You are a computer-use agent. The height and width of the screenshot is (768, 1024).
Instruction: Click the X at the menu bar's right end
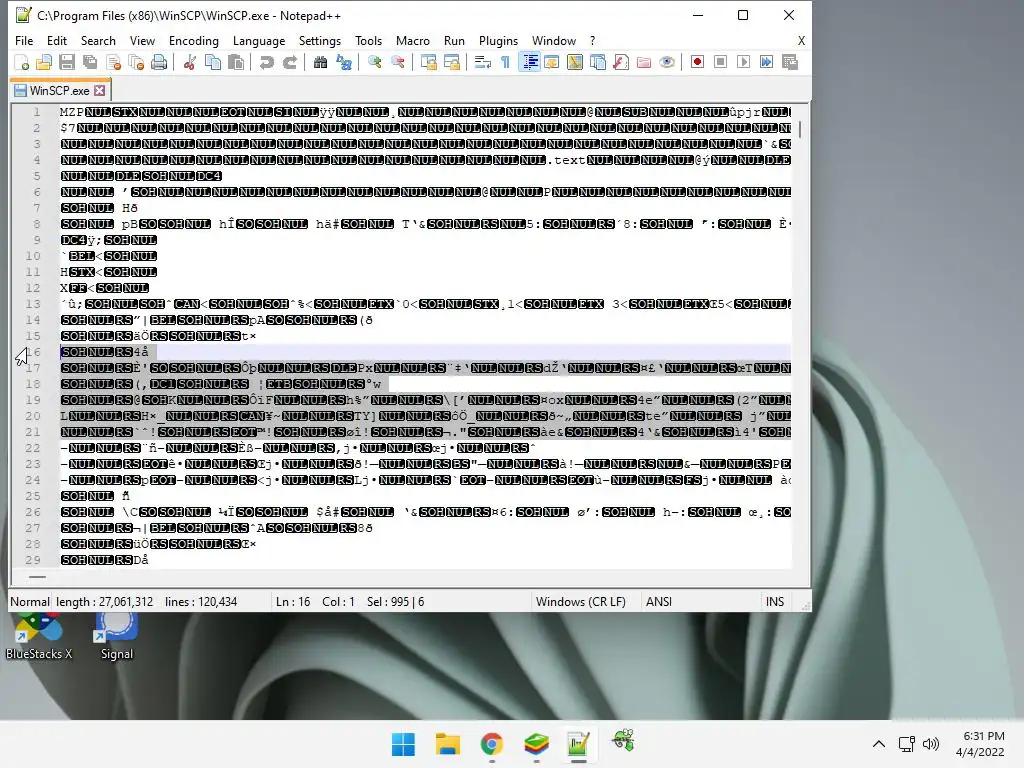(x=801, y=40)
